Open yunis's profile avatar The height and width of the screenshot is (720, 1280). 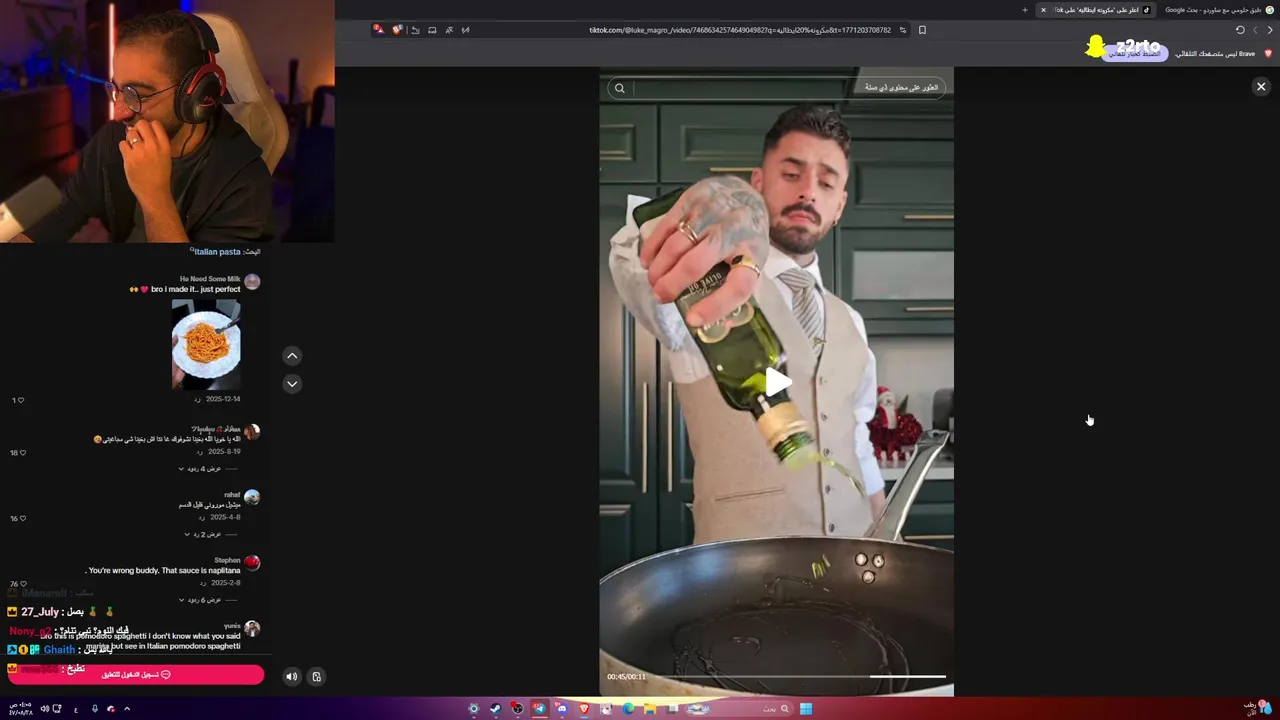[x=252, y=629]
